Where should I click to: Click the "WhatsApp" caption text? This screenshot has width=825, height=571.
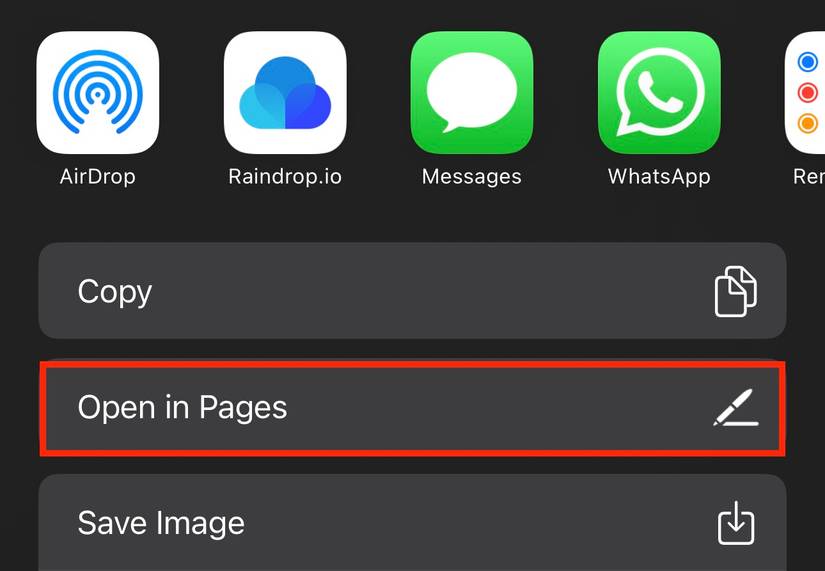tap(659, 177)
